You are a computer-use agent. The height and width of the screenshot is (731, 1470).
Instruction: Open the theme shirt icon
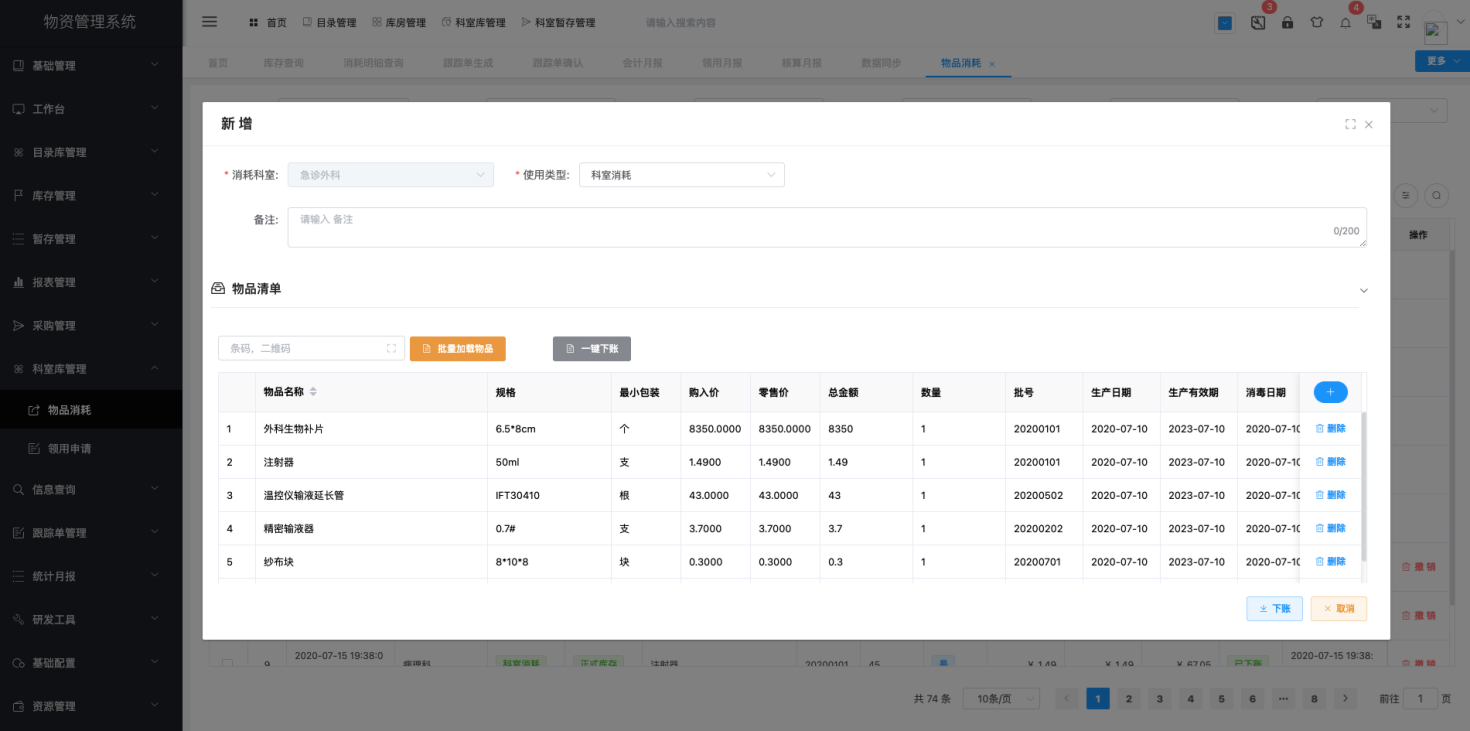tap(1316, 22)
